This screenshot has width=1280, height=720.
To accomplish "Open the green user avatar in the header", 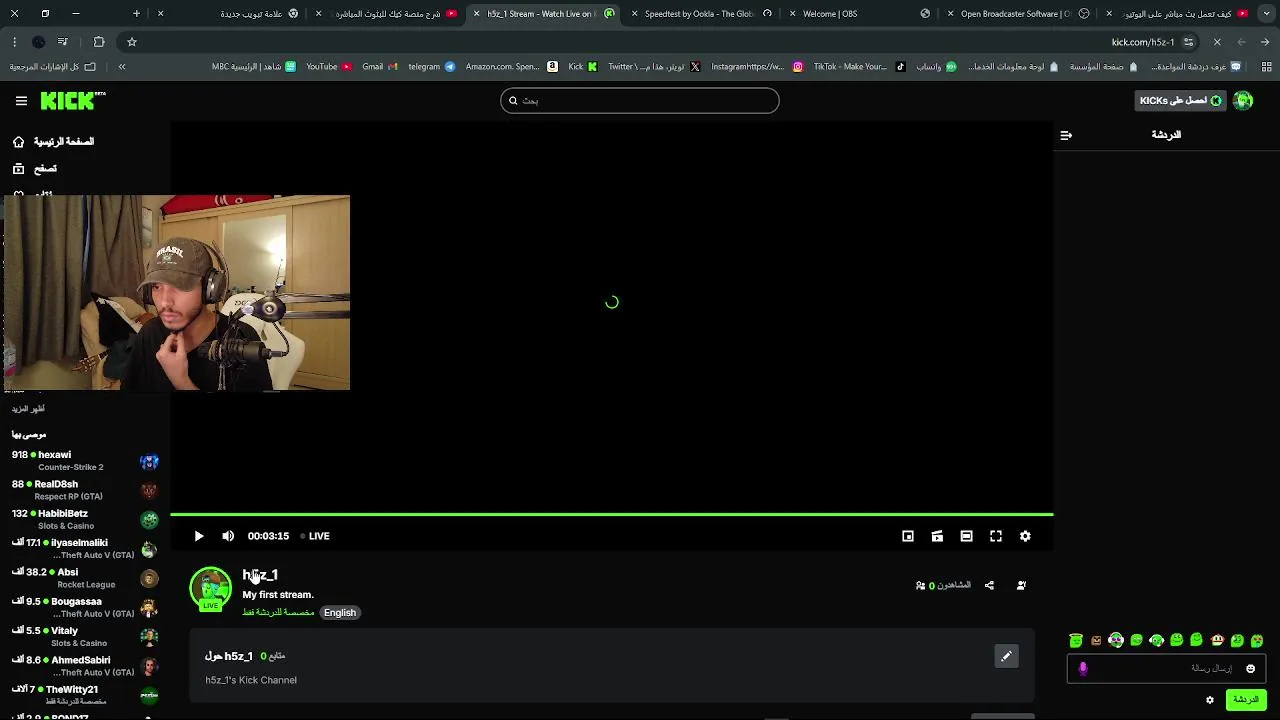I will (x=1243, y=100).
